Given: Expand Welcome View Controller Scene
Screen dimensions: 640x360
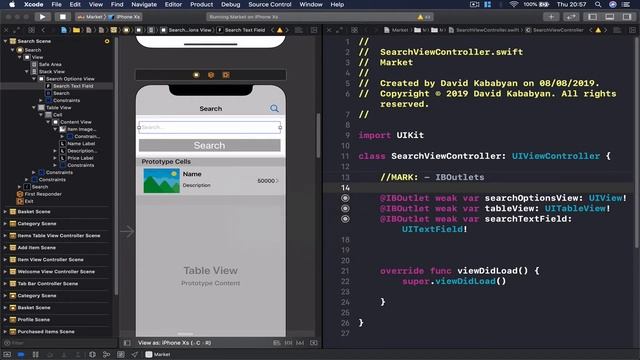Looking at the screenshot, I should coord(5,271).
